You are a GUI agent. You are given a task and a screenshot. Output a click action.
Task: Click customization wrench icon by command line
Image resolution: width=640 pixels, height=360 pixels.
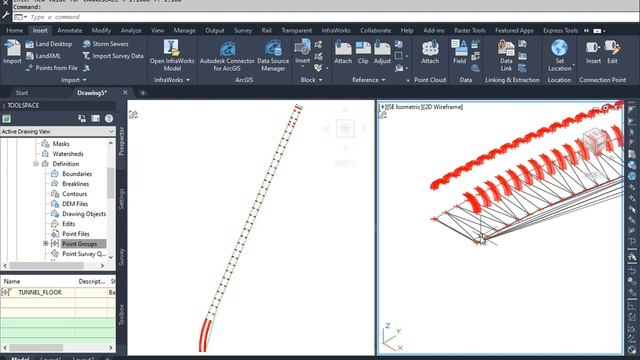pyautogui.click(x=5, y=16)
